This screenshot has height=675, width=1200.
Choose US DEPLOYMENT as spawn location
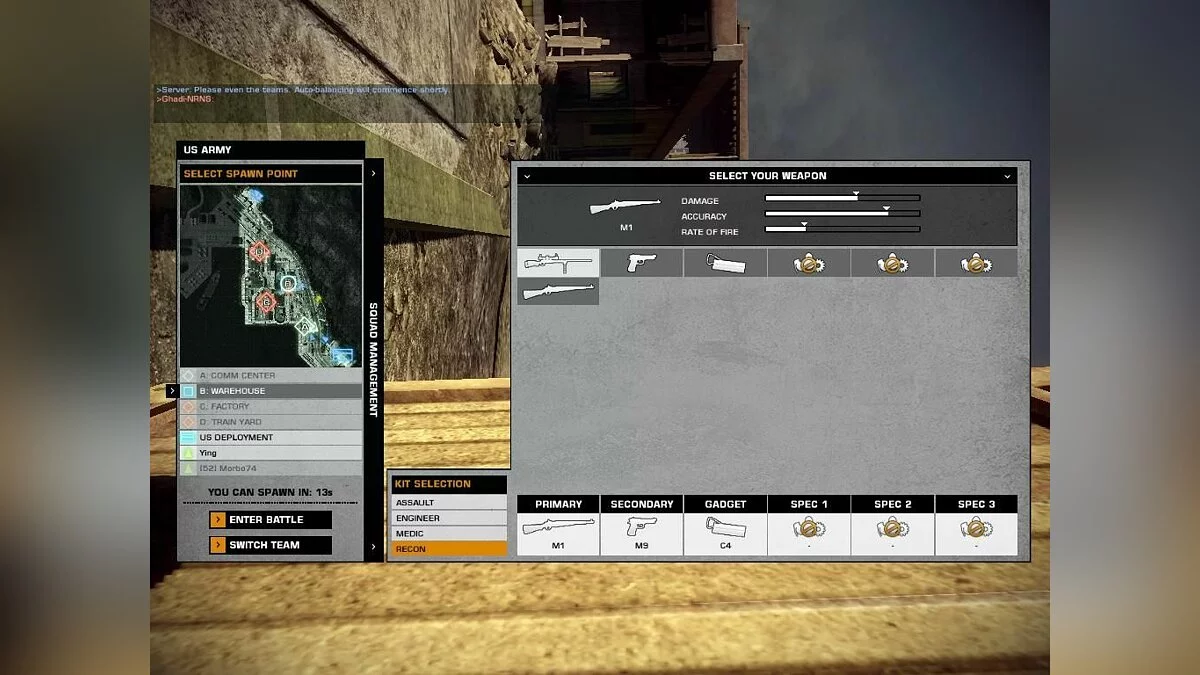tap(240, 437)
